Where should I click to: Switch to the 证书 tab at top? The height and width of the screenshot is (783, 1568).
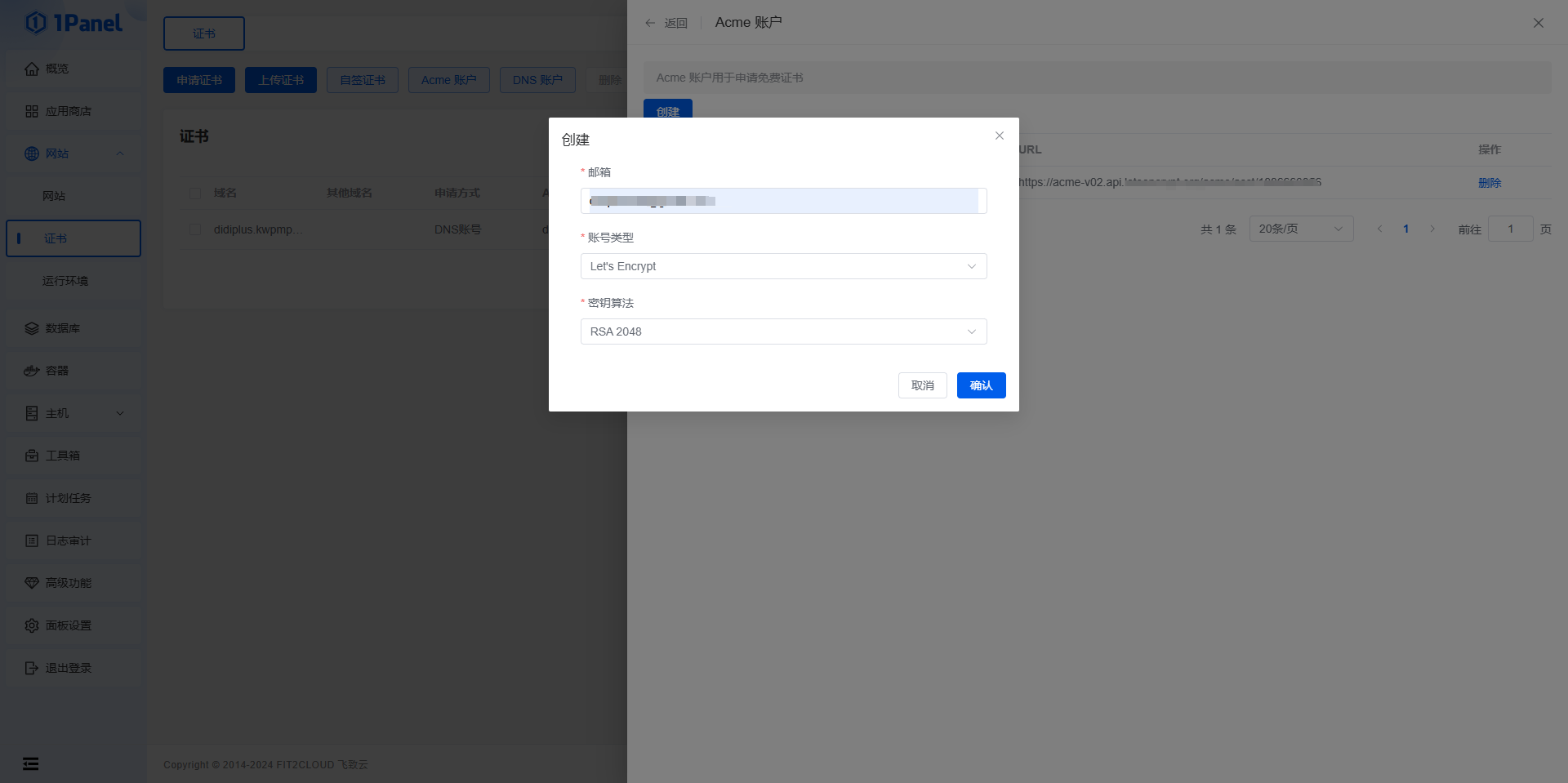pos(204,33)
